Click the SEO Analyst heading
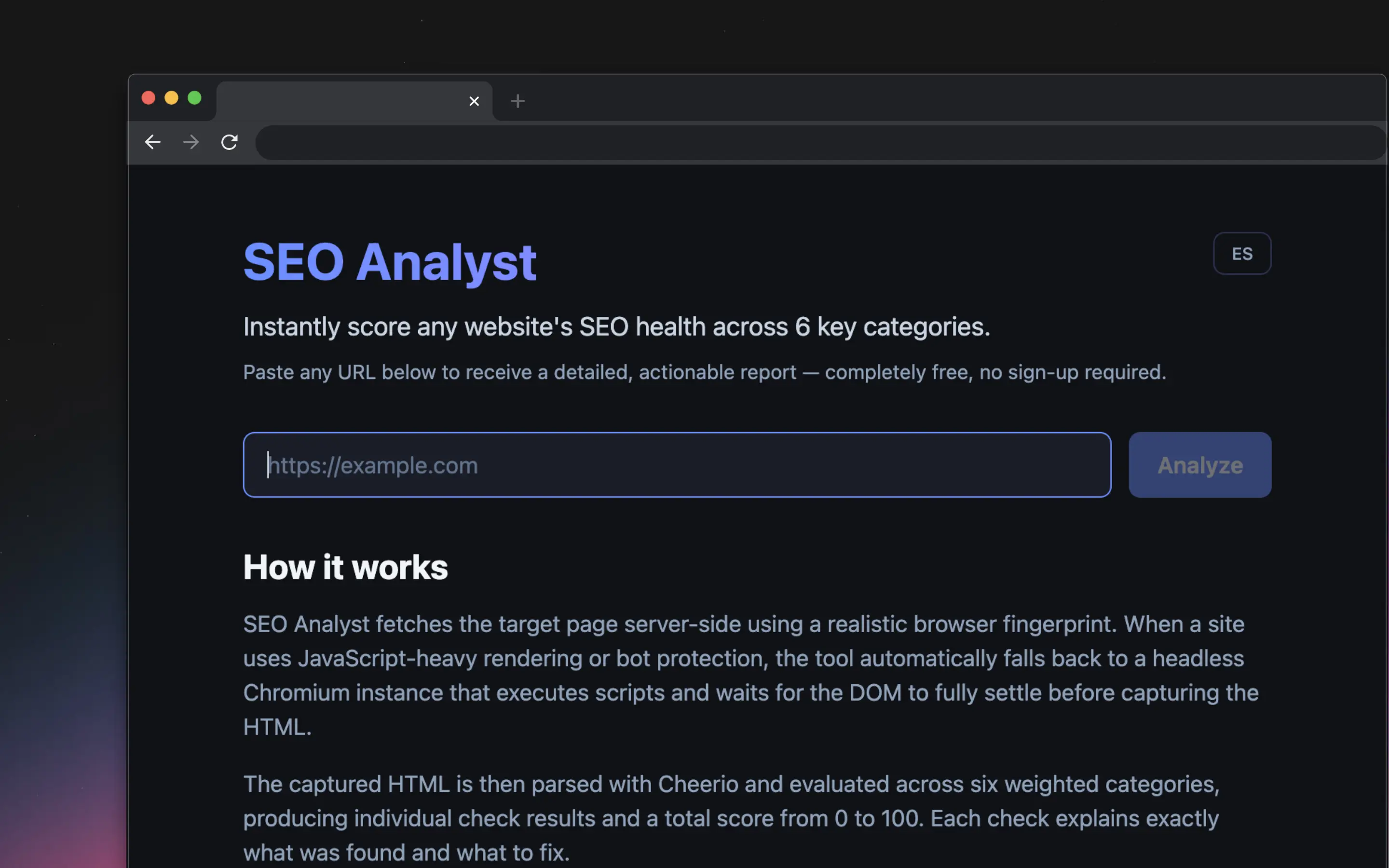The height and width of the screenshot is (868, 1389). click(x=390, y=262)
